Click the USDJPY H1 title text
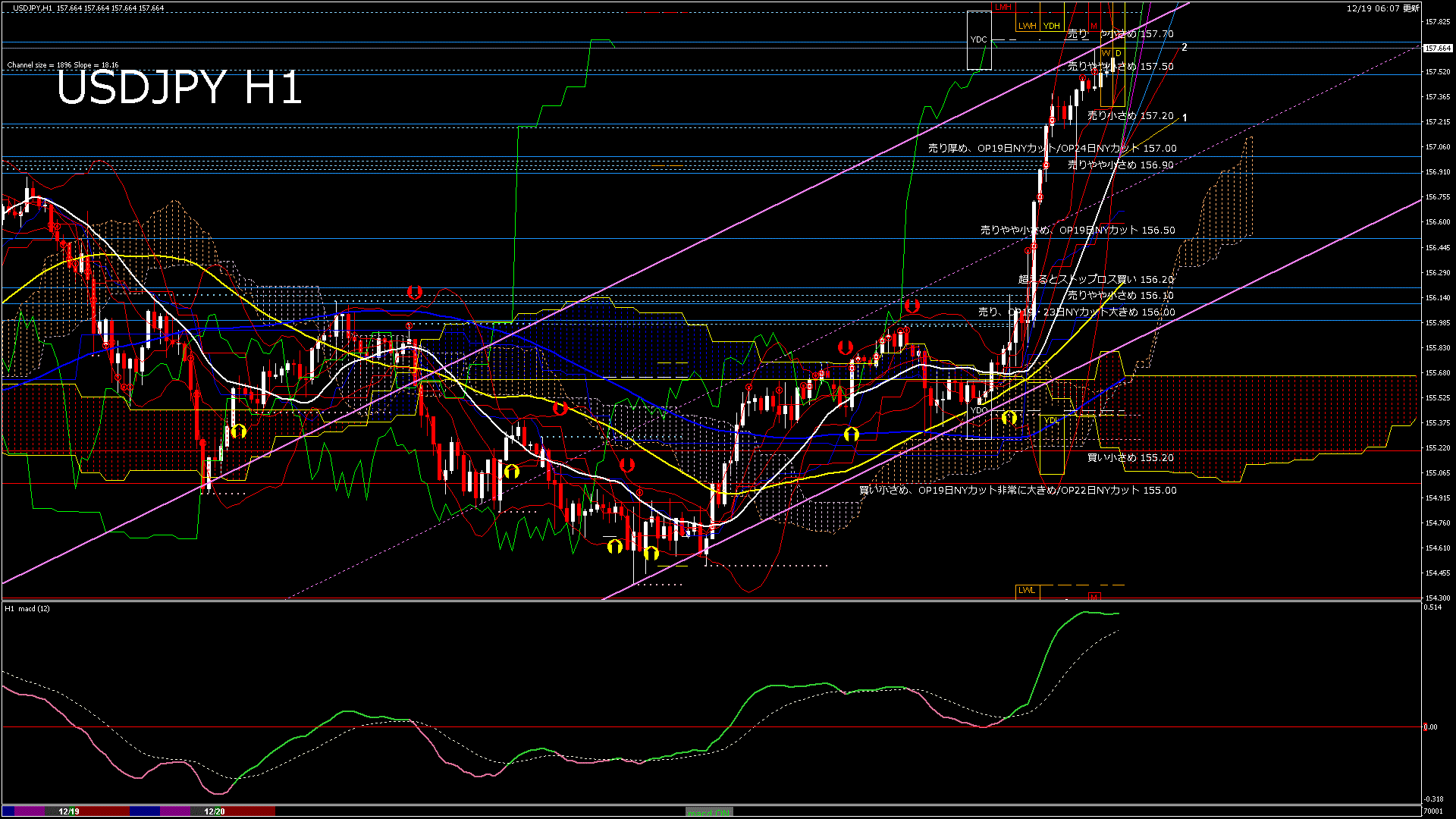The height and width of the screenshot is (819, 1456). [179, 87]
